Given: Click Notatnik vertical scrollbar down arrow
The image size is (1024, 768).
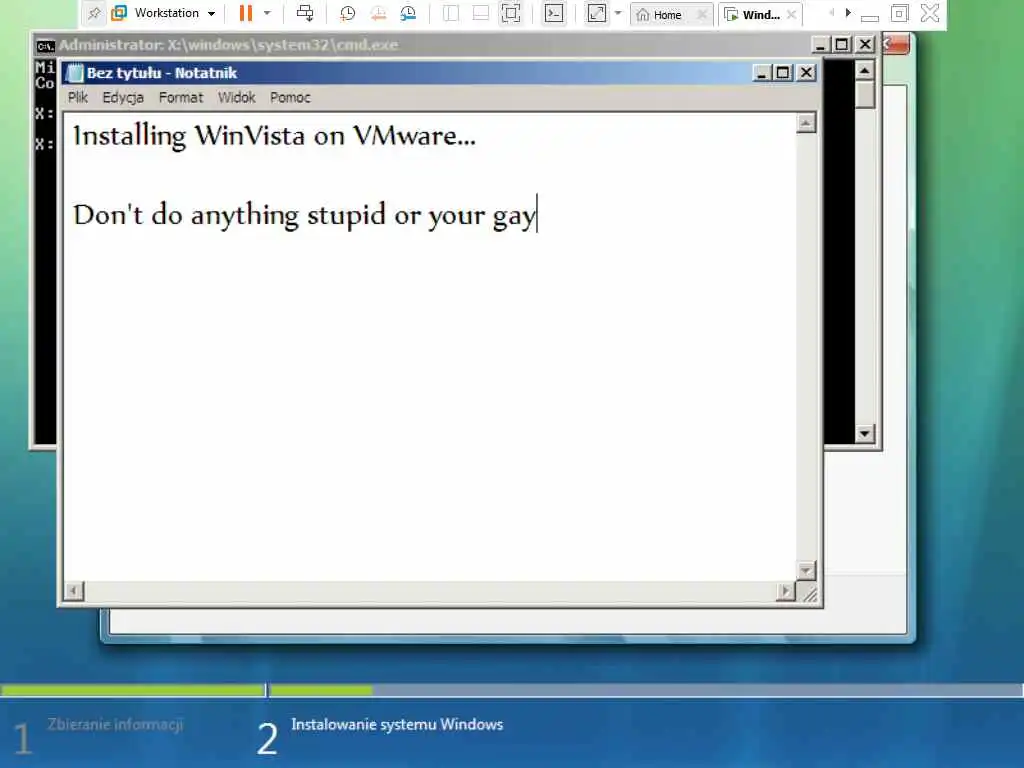Looking at the screenshot, I should click(806, 571).
